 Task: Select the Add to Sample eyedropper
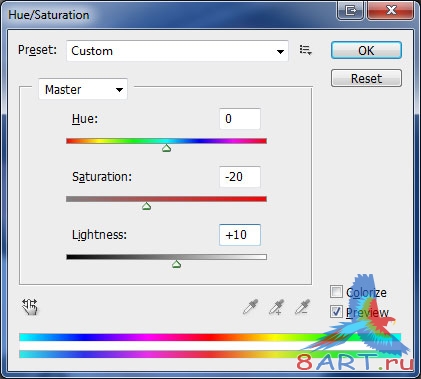tap(277, 307)
